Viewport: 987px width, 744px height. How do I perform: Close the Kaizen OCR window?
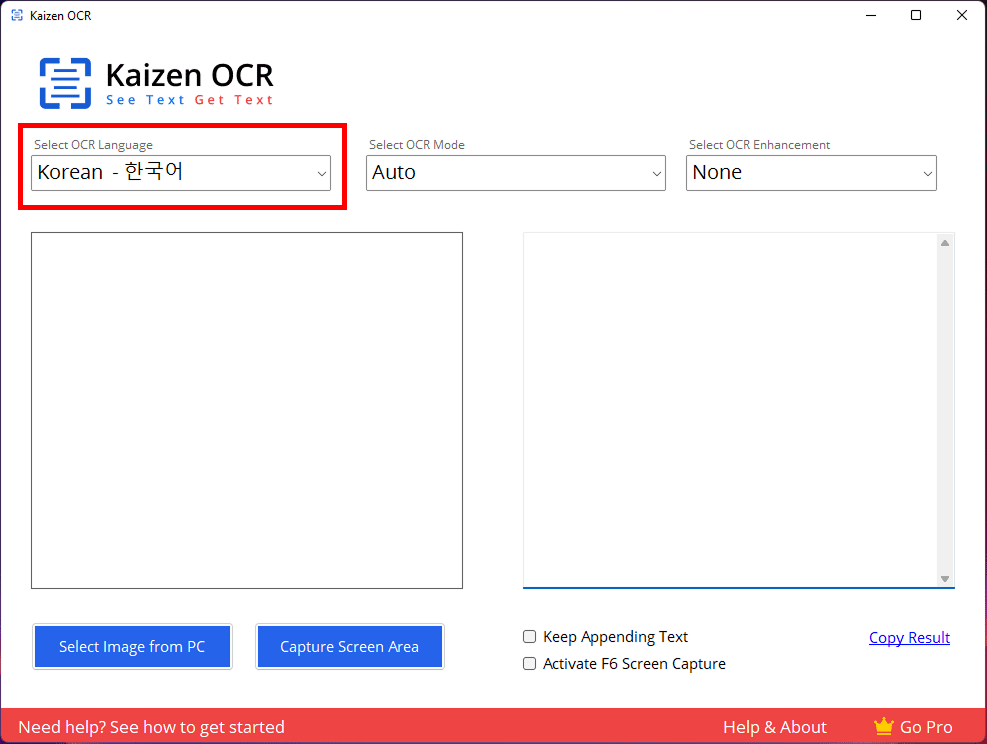(x=961, y=16)
